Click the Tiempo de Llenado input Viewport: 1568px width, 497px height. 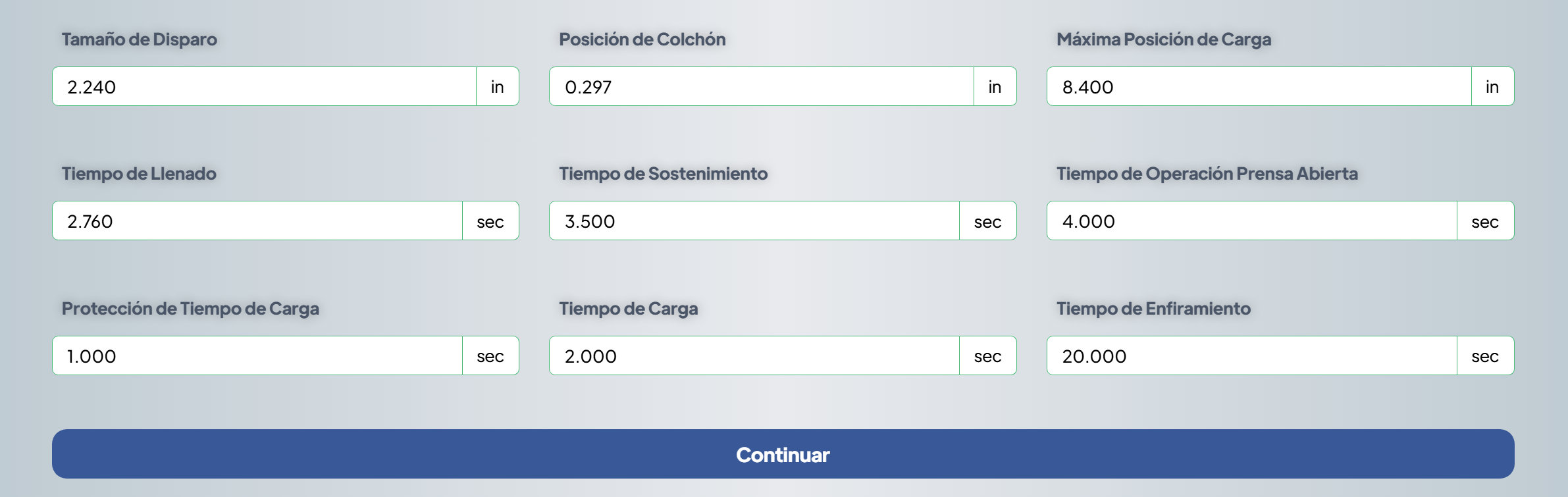point(257,221)
